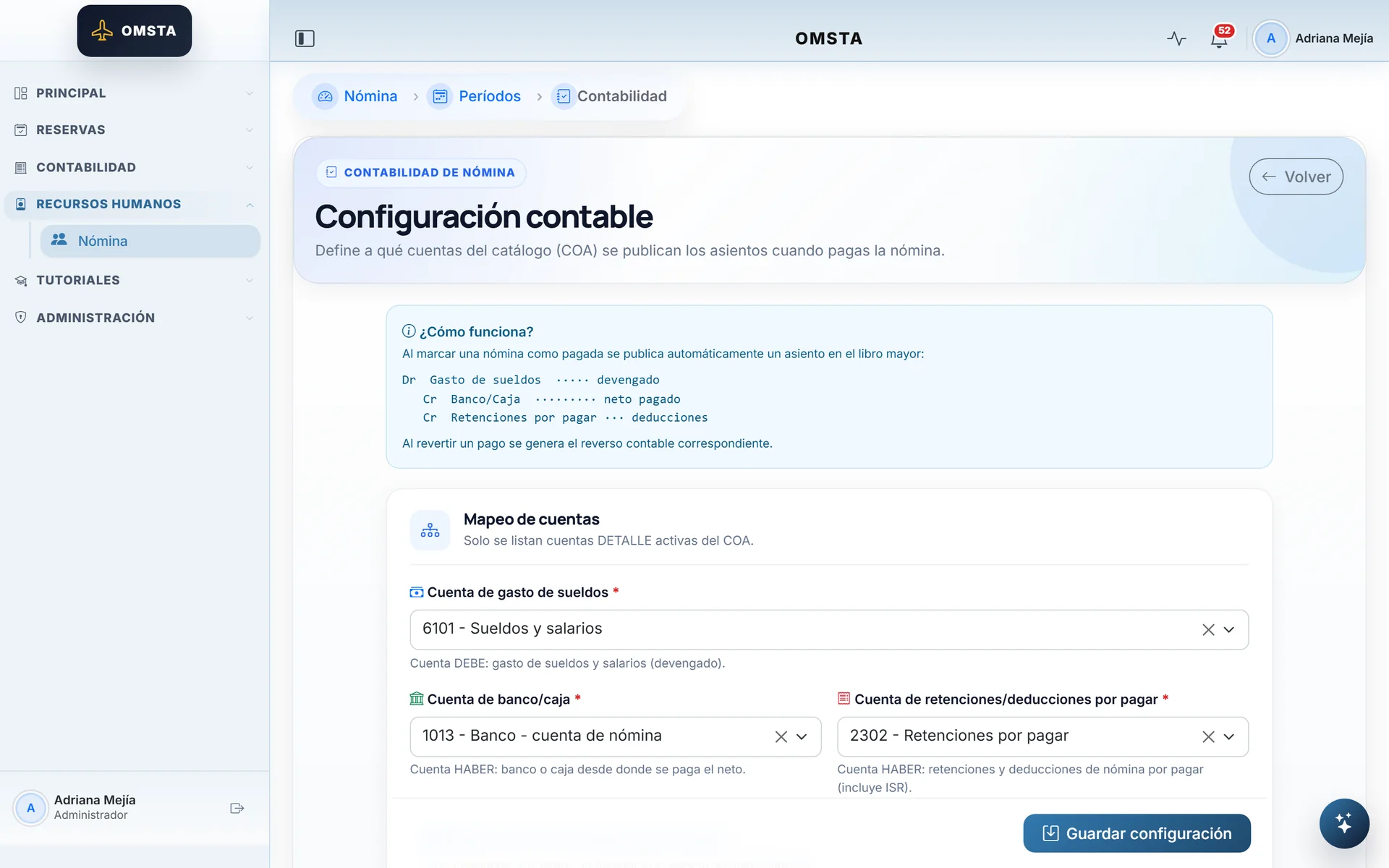Click the Nómina breadcrumb gauge icon

point(325,96)
